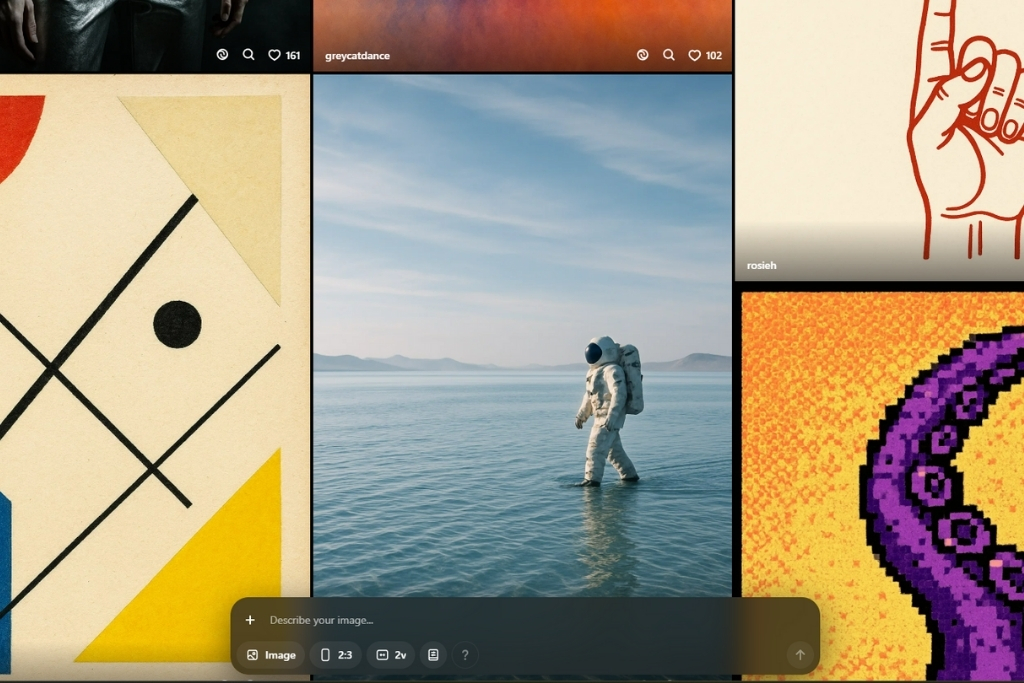Open the help question mark icon
Viewport: 1024px width, 683px height.
pyautogui.click(x=465, y=655)
